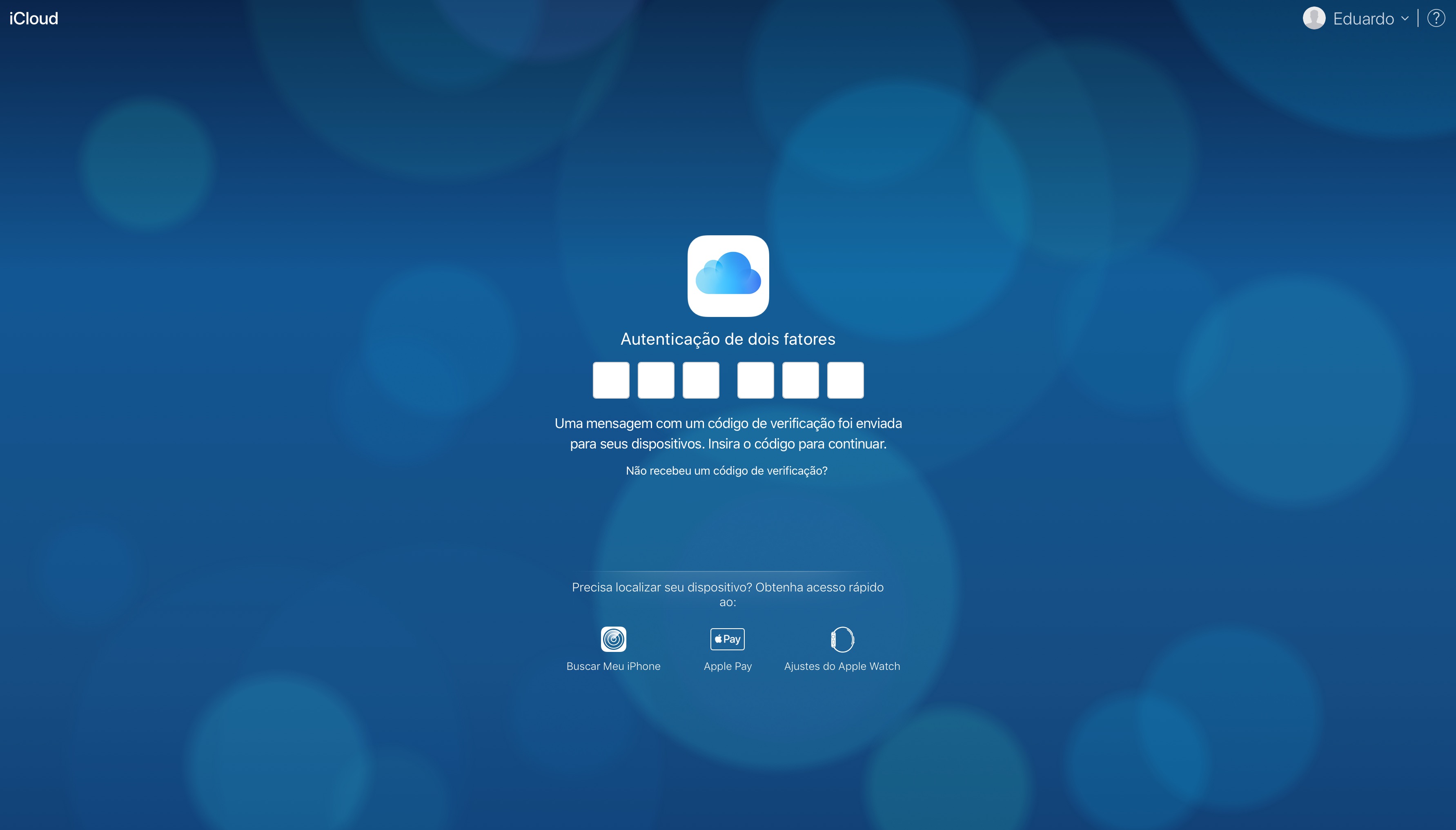
Task: Focus the fourth verification code box
Action: (756, 380)
